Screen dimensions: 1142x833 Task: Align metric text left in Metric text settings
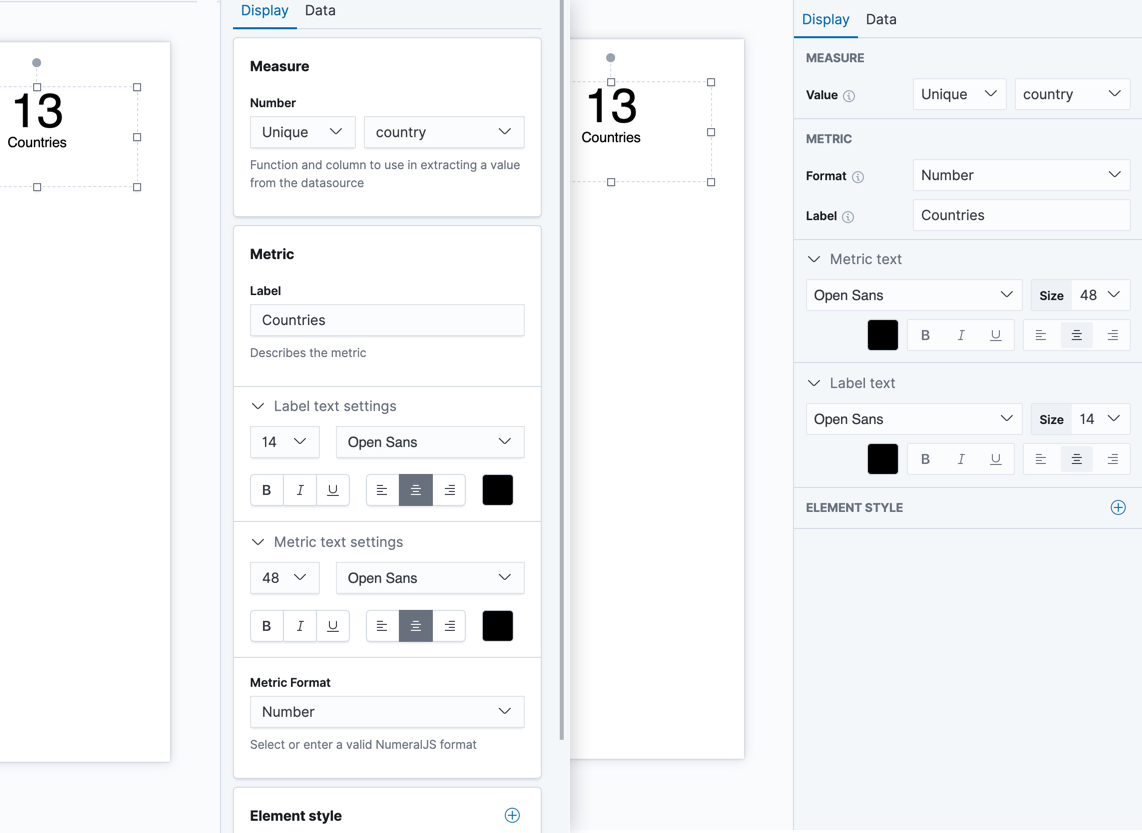(382, 626)
